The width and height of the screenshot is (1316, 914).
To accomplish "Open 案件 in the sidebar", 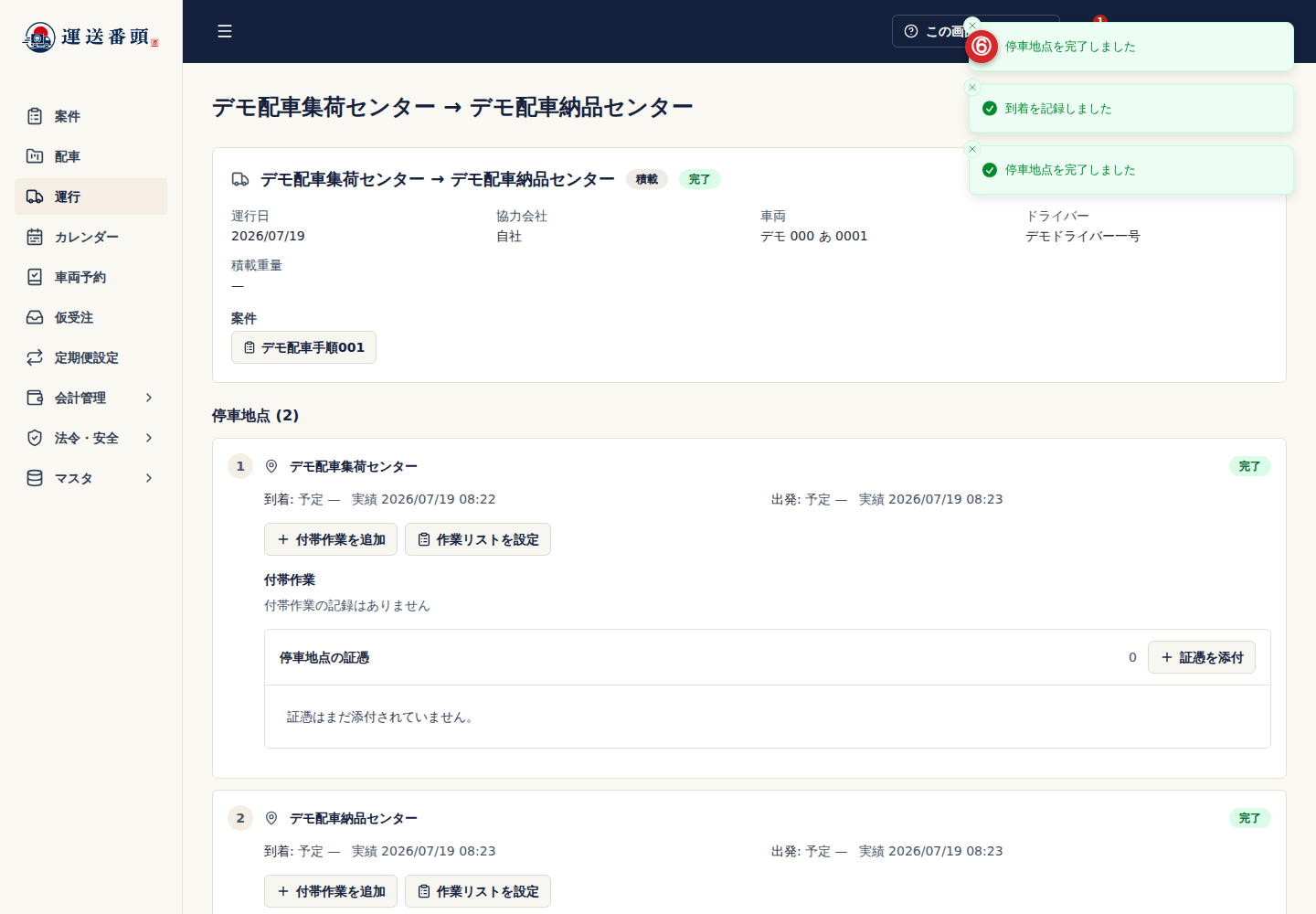I will point(90,116).
